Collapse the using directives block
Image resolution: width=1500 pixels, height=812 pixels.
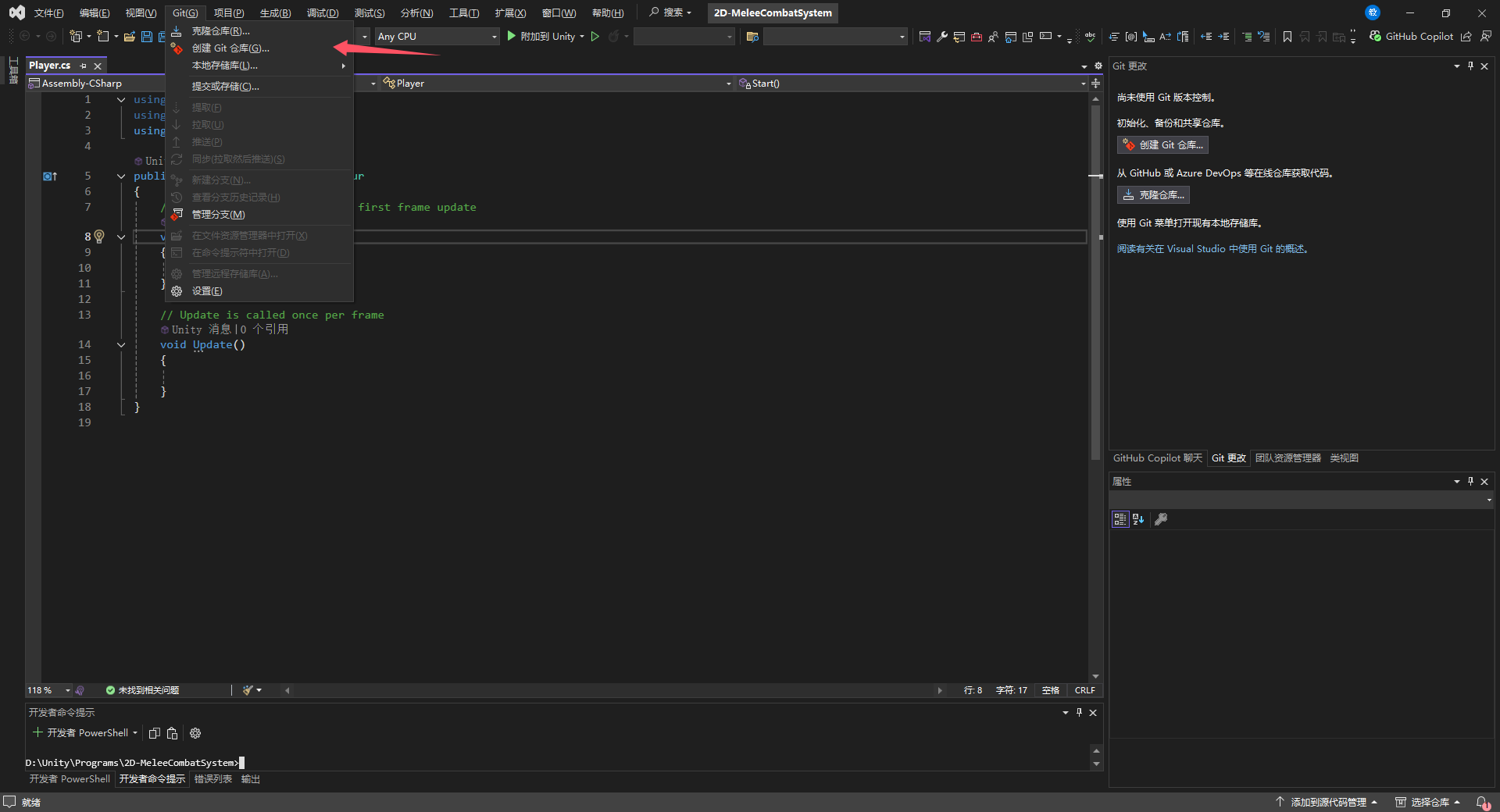point(121,100)
